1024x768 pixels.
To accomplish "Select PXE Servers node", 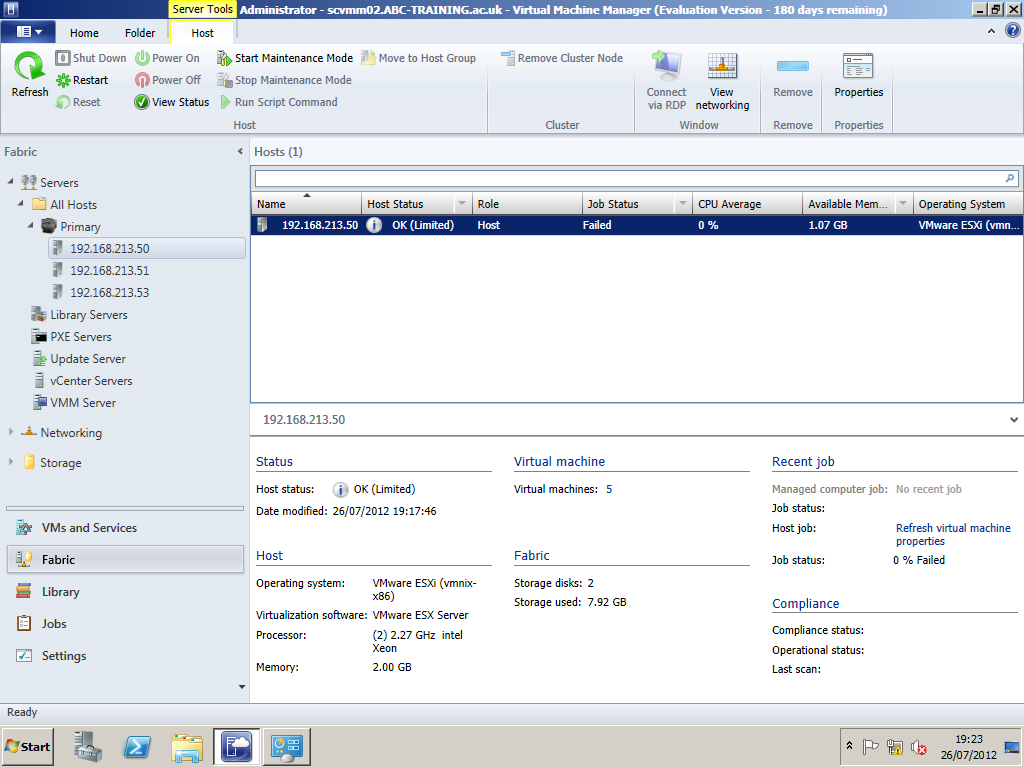I will [x=72, y=337].
